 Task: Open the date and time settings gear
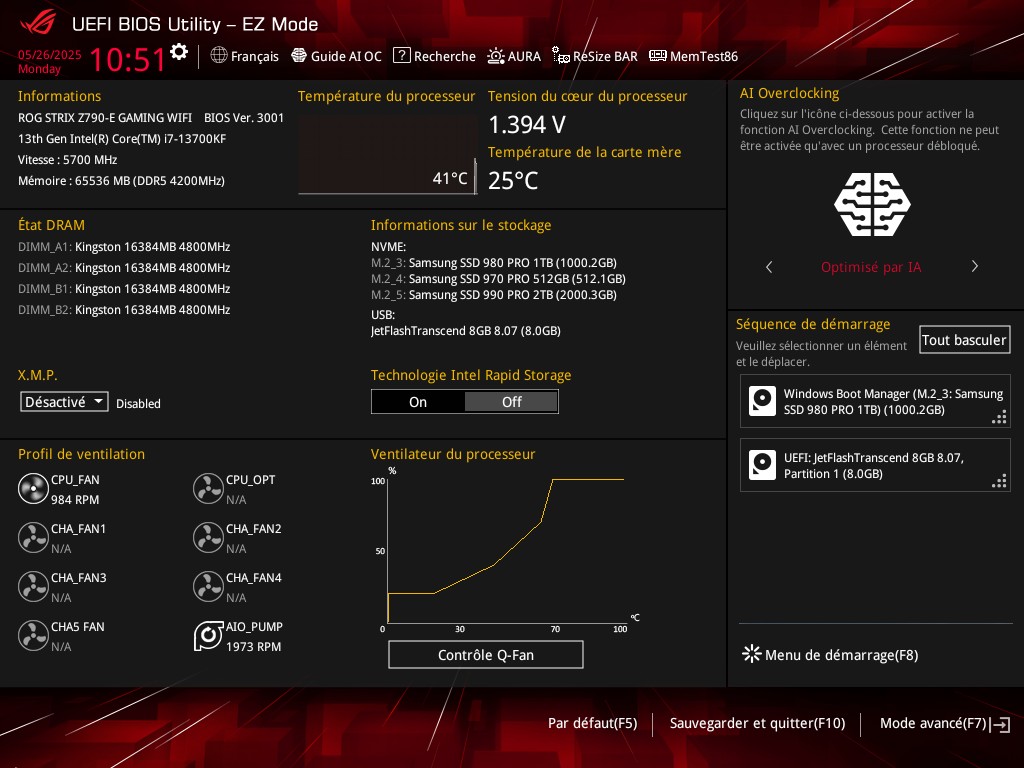click(179, 52)
